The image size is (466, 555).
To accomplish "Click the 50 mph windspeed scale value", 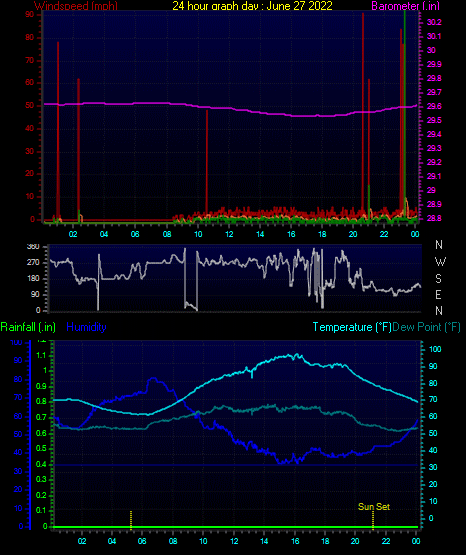I will [x=30, y=105].
